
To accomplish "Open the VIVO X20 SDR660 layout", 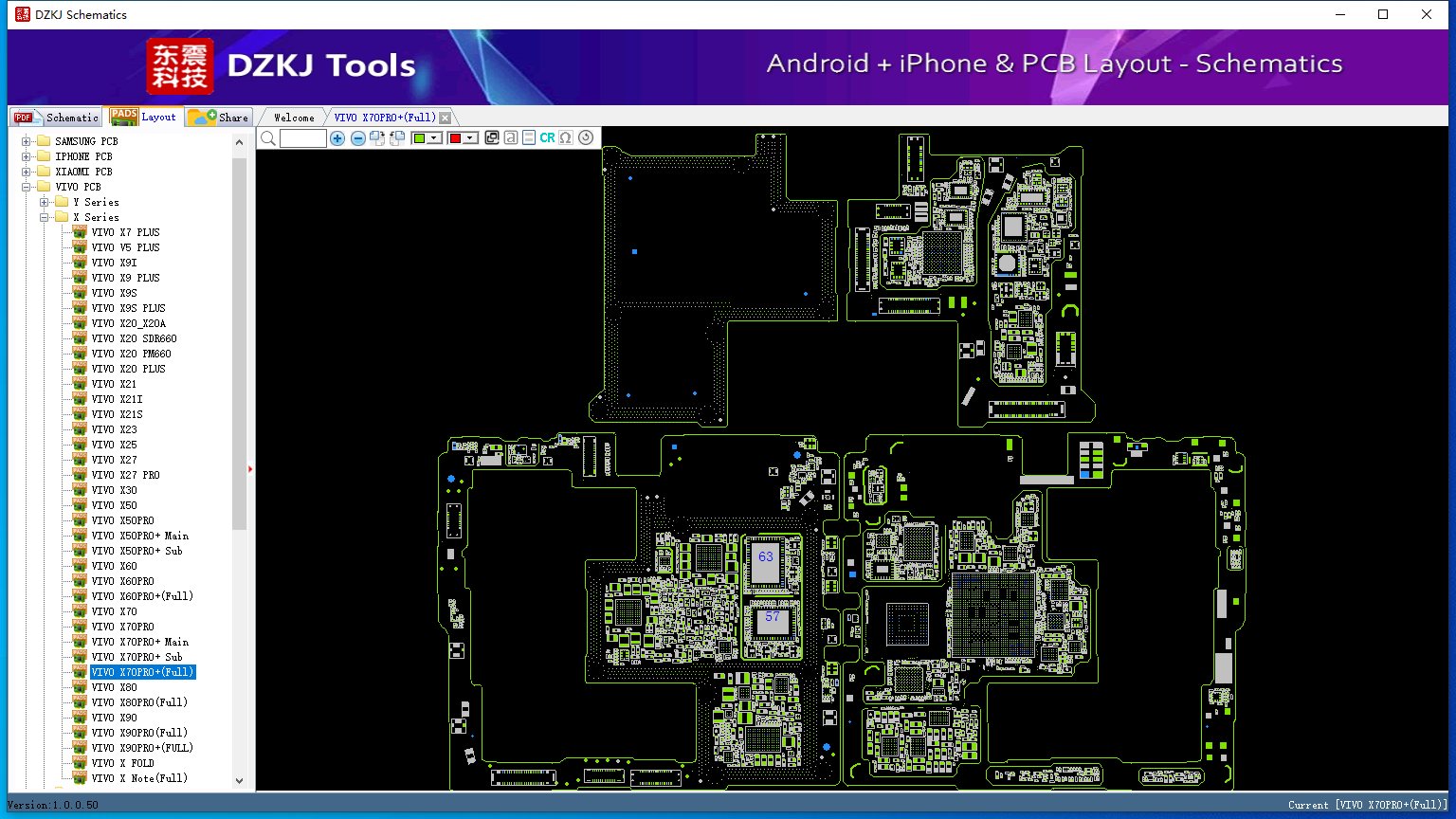I will tap(134, 338).
